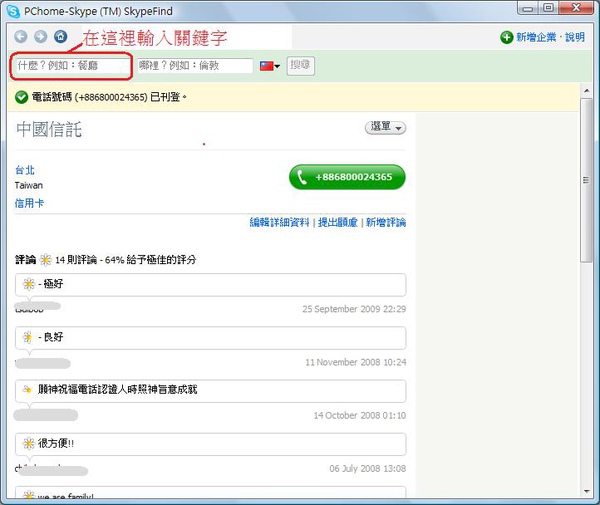600x505 pixels.
Task: Click the date 14 October 2008 01:10
Action: 360,415
